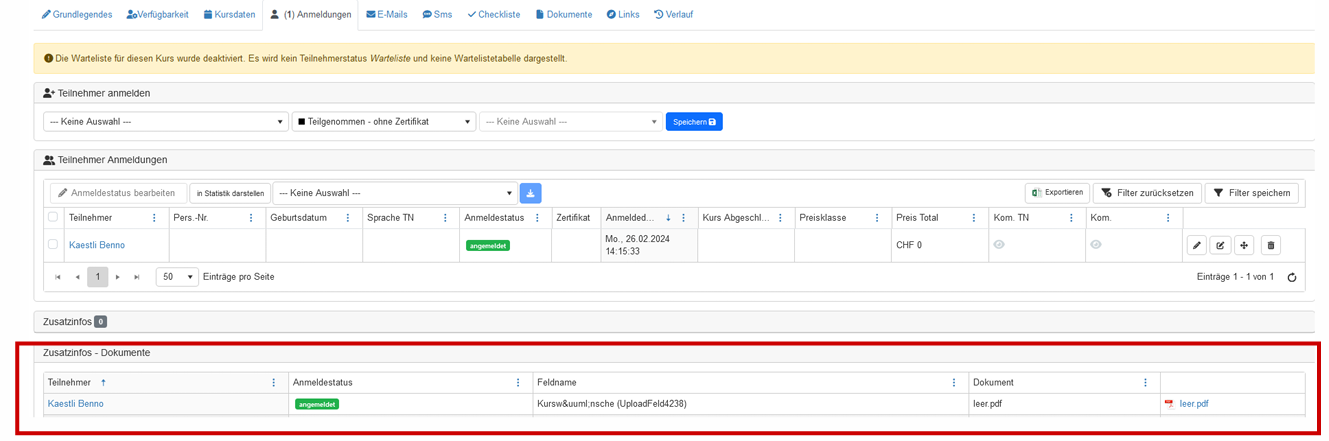This screenshot has width=1329, height=441.
Task: Go to the next grid page
Action: click(118, 277)
